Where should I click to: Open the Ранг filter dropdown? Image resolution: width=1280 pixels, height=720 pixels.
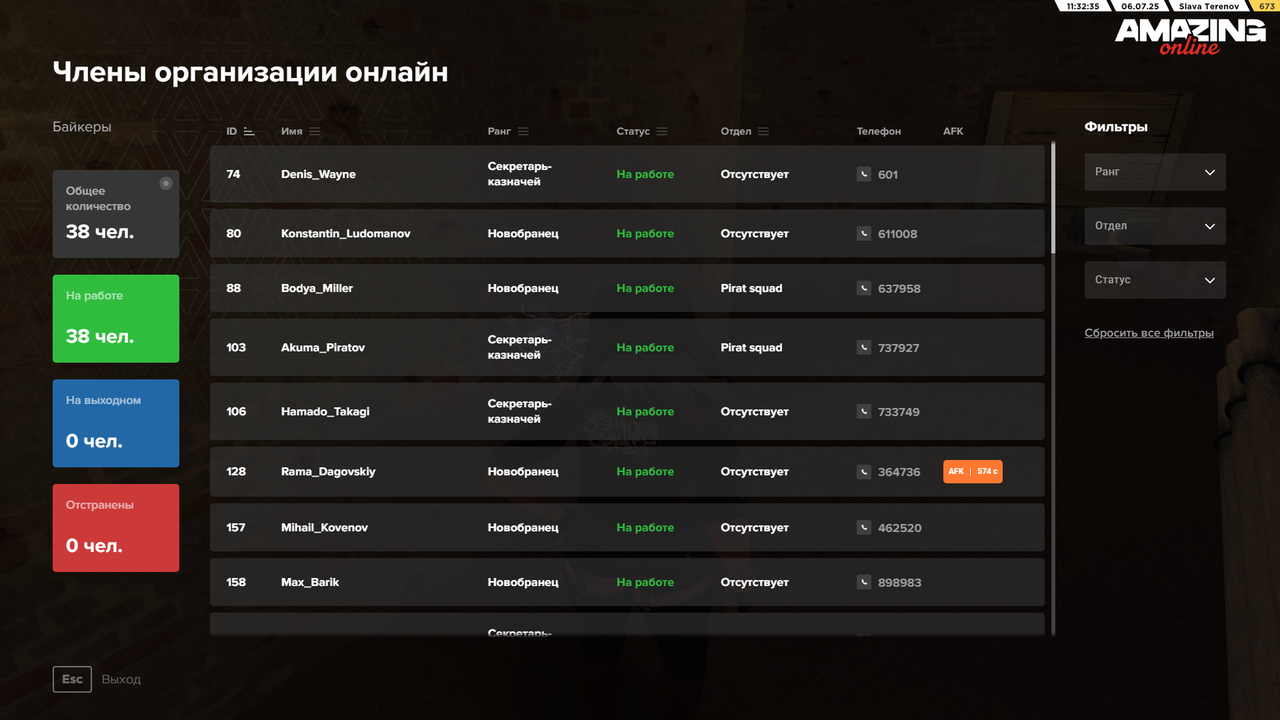point(1155,171)
